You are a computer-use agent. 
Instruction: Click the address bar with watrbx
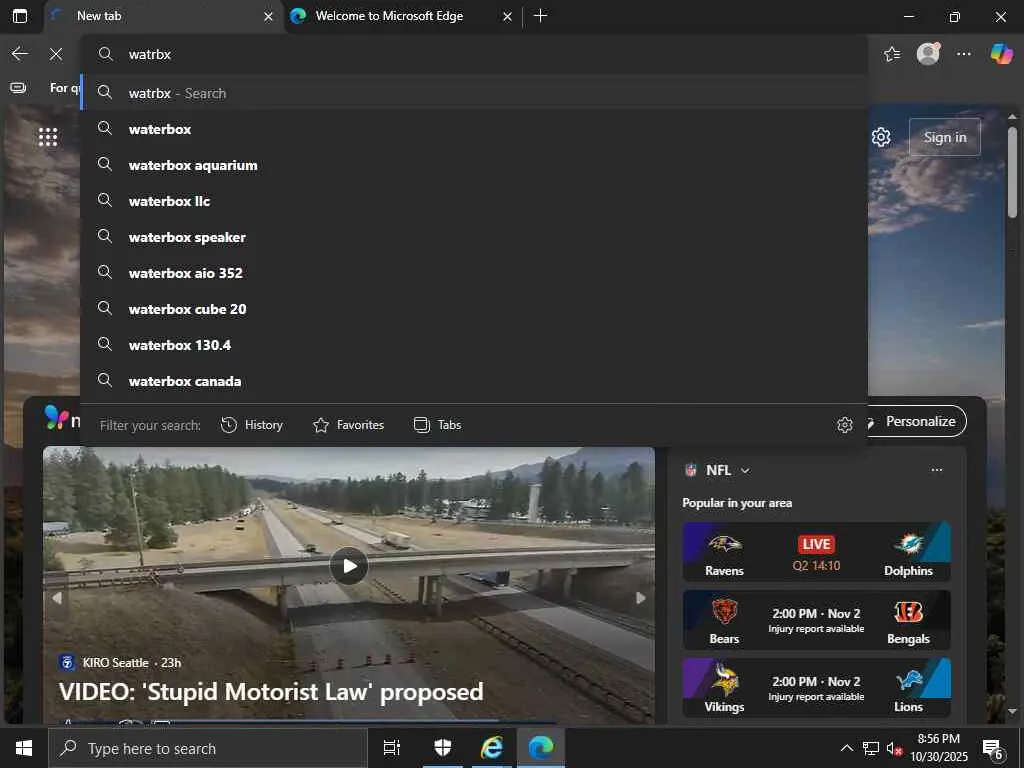pyautogui.click(x=474, y=54)
